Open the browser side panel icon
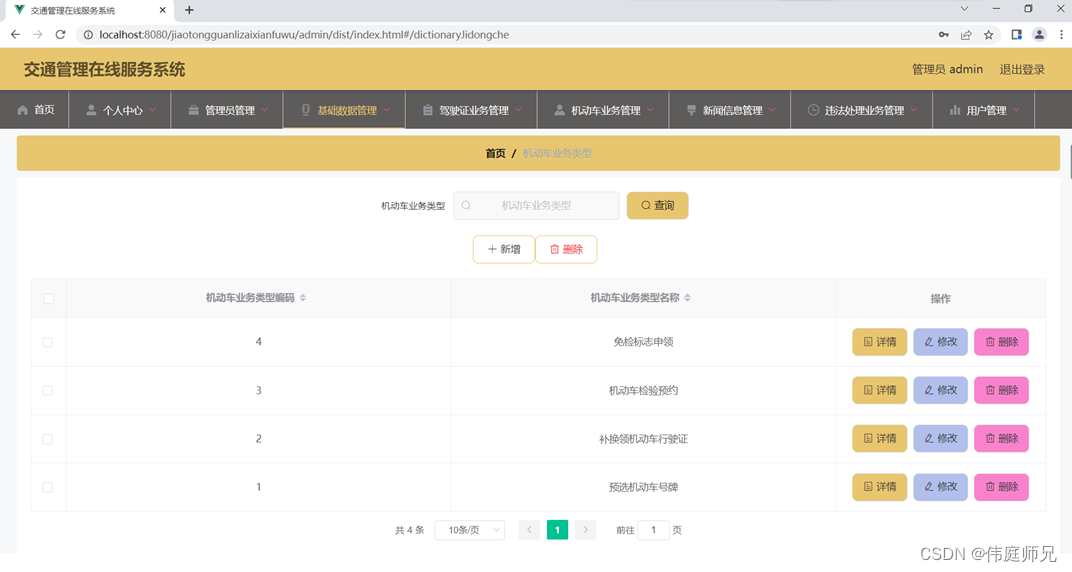The width and height of the screenshot is (1072, 572). coord(1017,35)
